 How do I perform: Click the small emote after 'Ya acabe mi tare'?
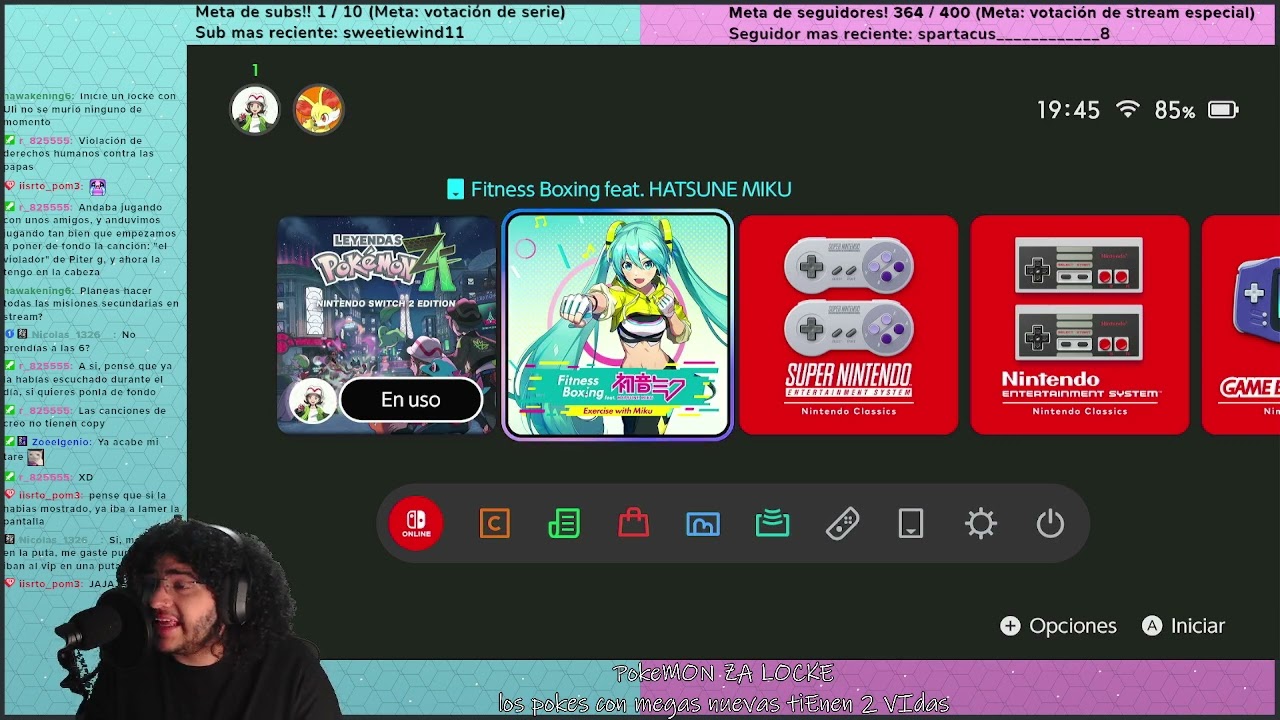36,457
